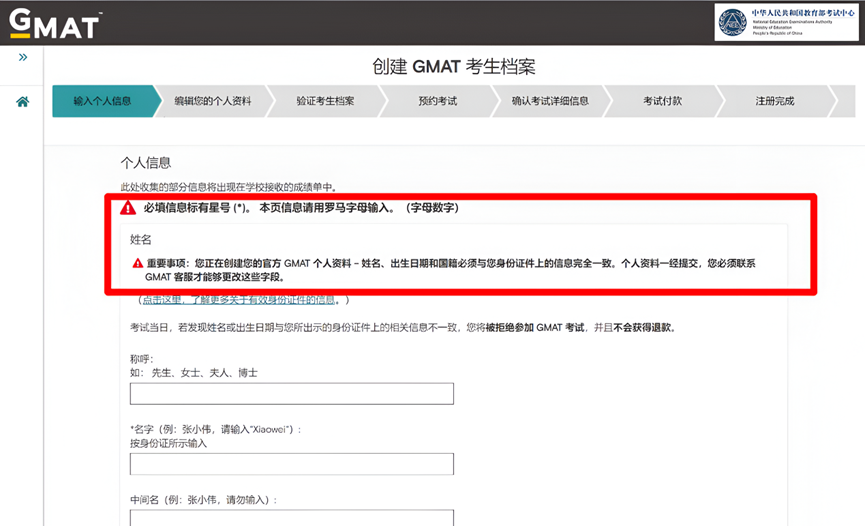Click the page title 创建 GMAT 考生档案
Screen dimensions: 865x526
pos(453,67)
